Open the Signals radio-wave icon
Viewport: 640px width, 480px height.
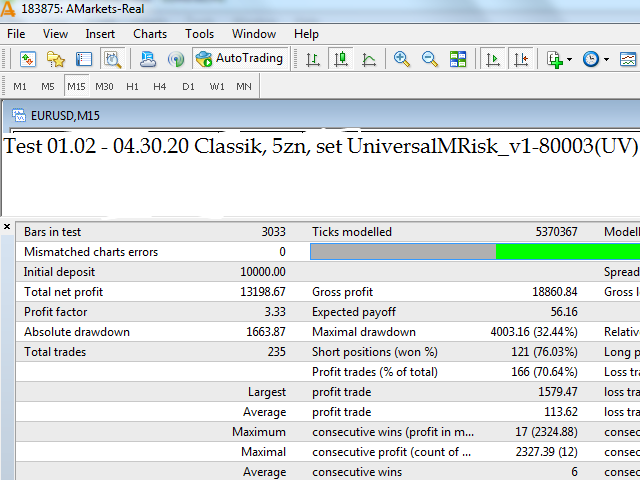(x=176, y=60)
